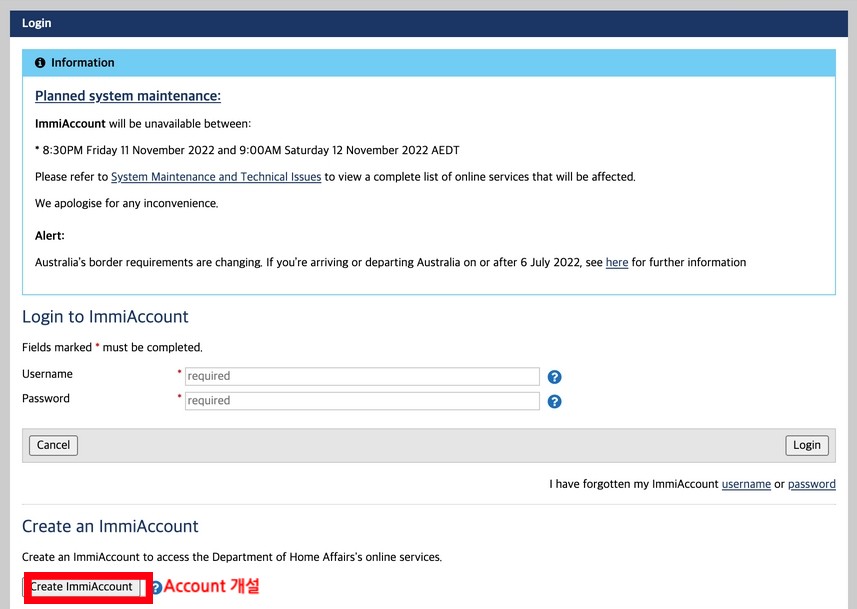Click the Login title in dark header bar
Image resolution: width=857 pixels, height=609 pixels.
[x=37, y=23]
